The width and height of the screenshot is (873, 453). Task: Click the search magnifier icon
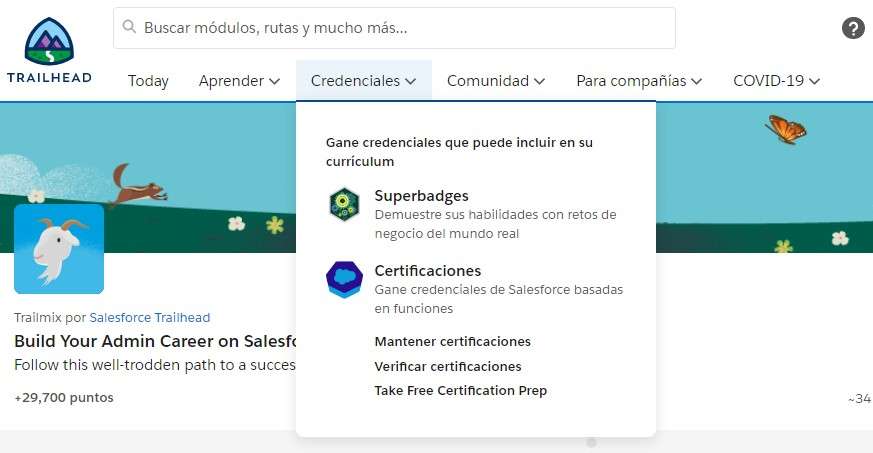(x=129, y=27)
